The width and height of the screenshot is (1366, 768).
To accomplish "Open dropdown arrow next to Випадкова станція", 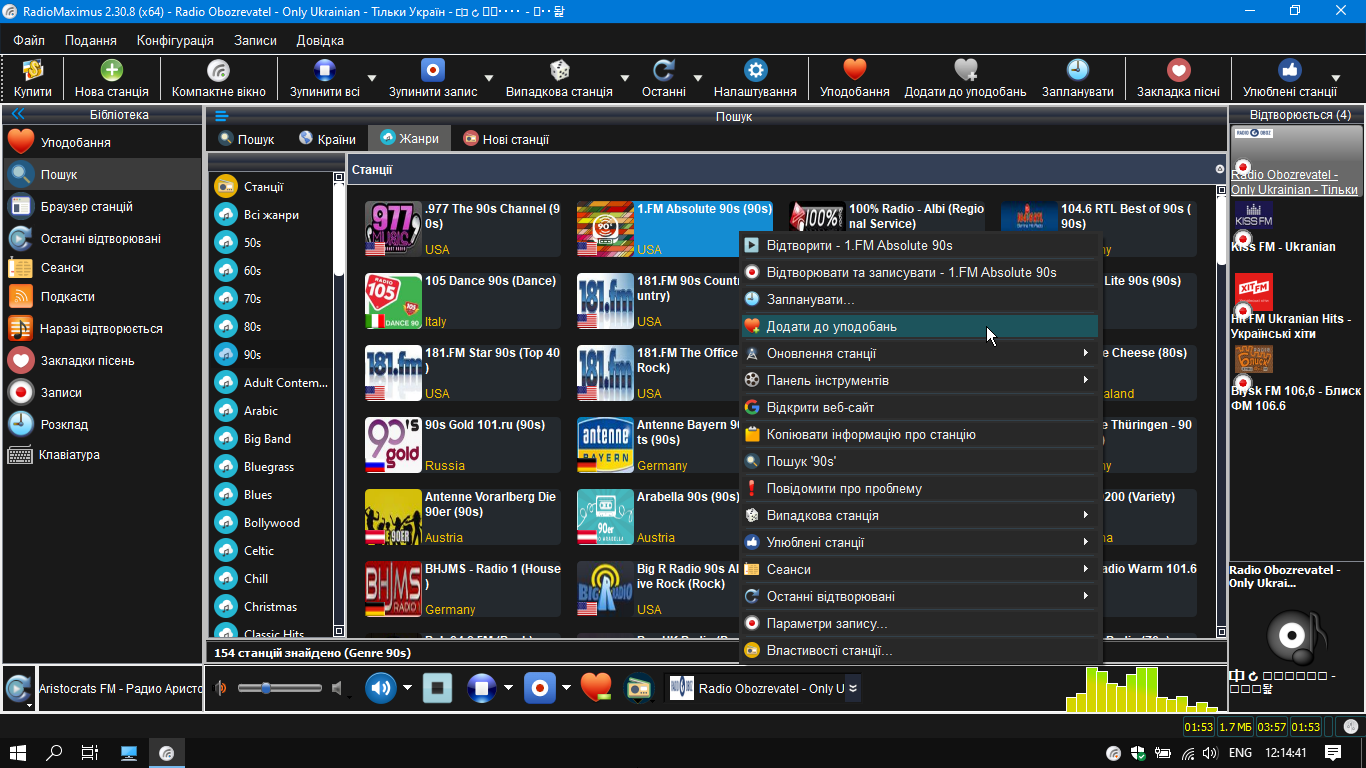I will click(x=625, y=78).
